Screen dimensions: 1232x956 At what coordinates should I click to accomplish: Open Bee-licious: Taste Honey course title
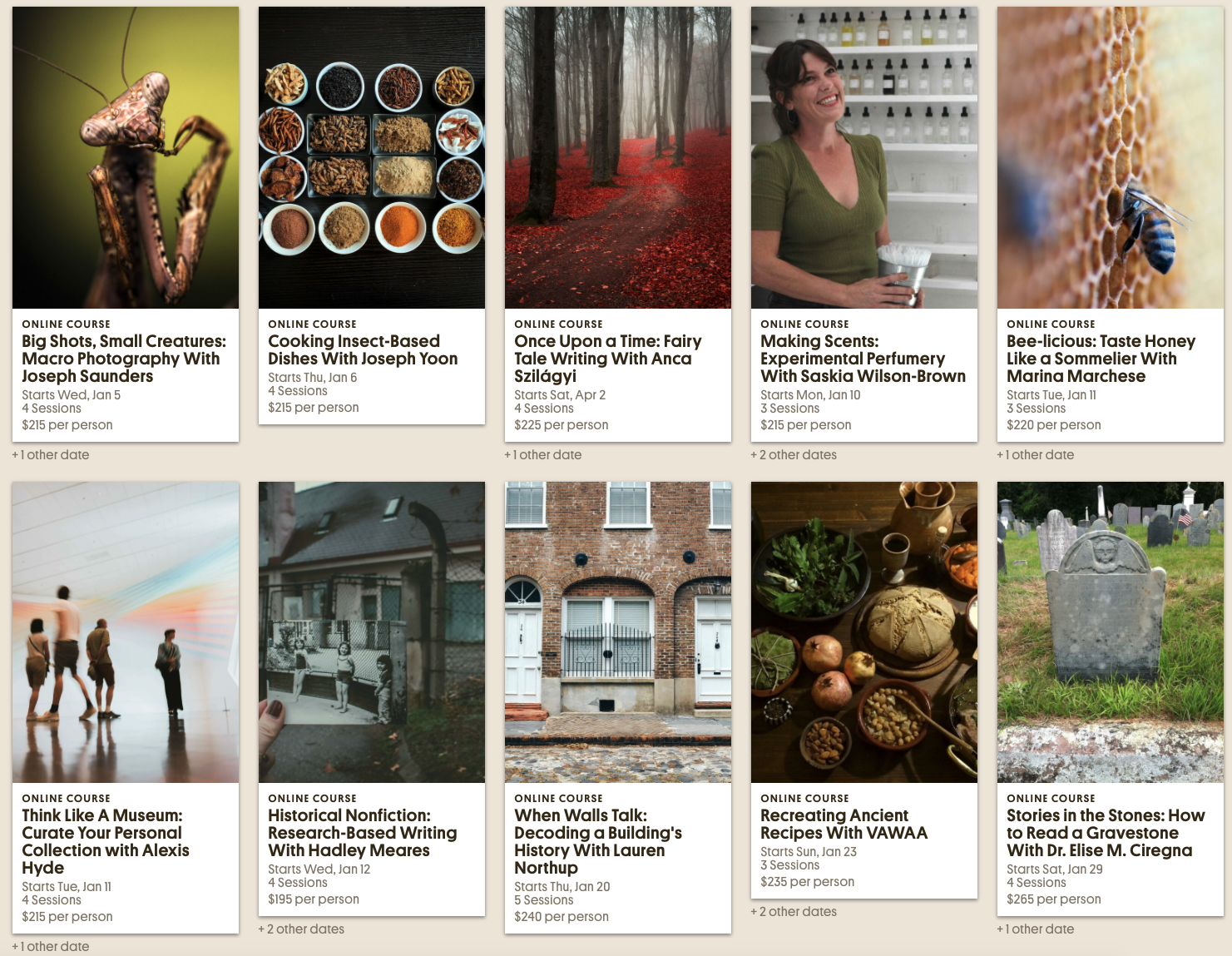[1101, 359]
